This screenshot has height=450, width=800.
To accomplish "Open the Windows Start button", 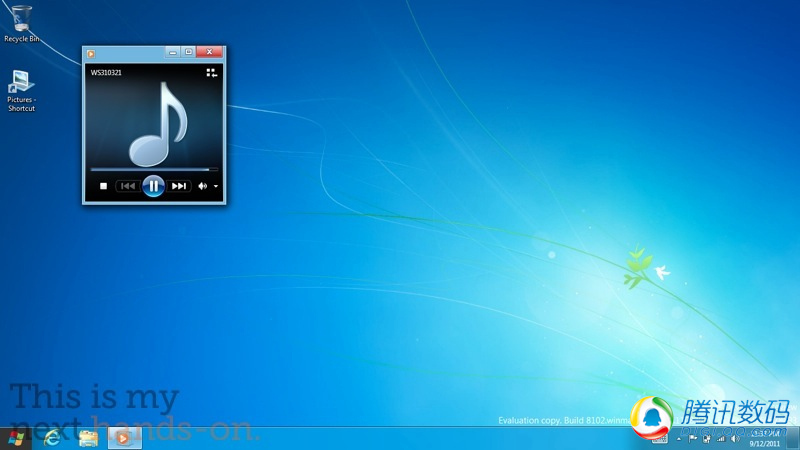I will pyautogui.click(x=16, y=438).
